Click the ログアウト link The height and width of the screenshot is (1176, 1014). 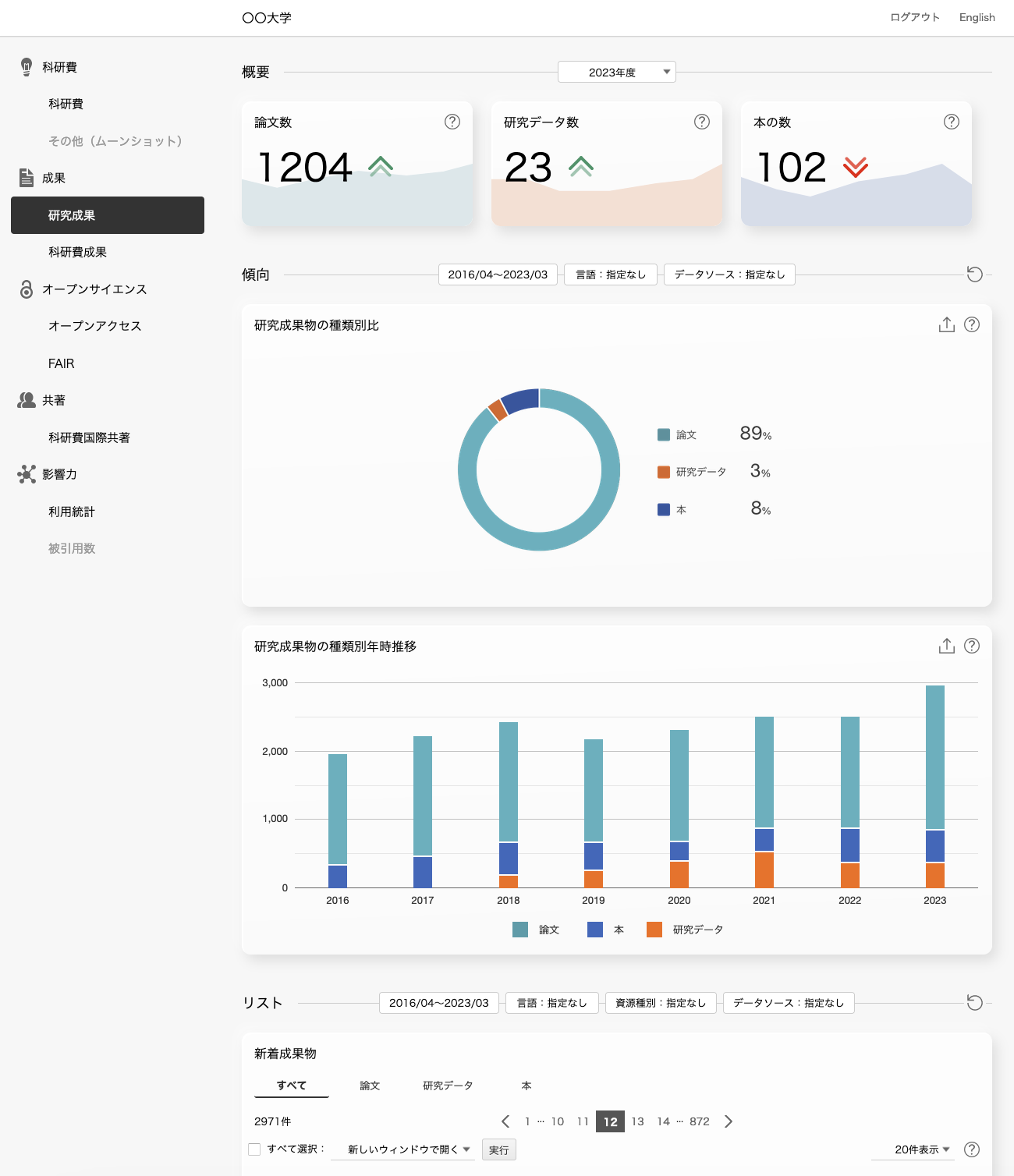(915, 17)
